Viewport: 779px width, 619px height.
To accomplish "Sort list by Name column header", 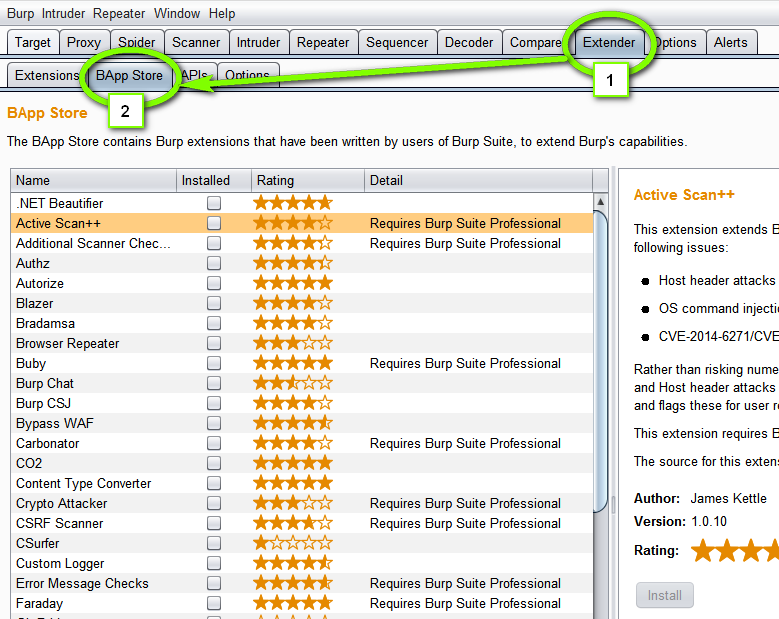I will coord(93,180).
